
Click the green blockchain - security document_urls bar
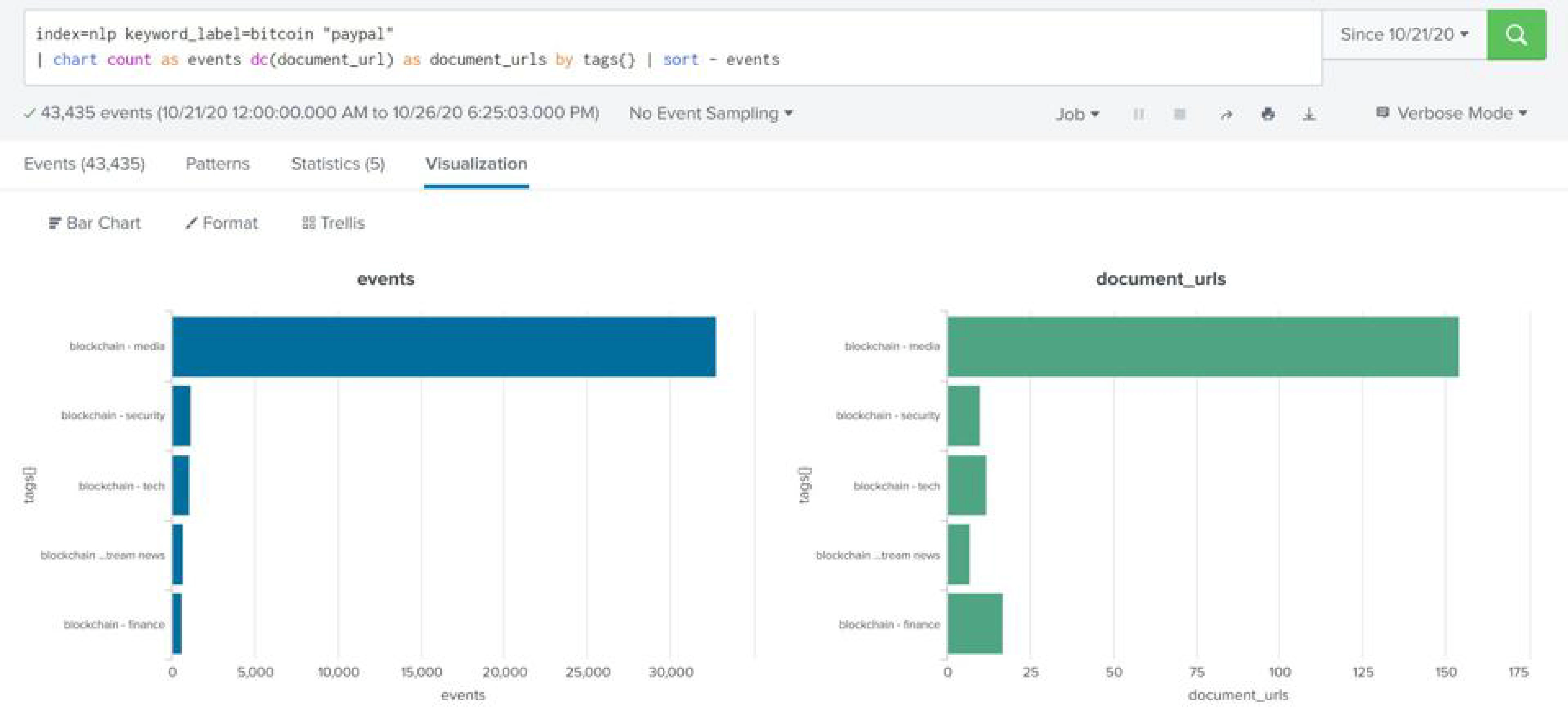(964, 415)
